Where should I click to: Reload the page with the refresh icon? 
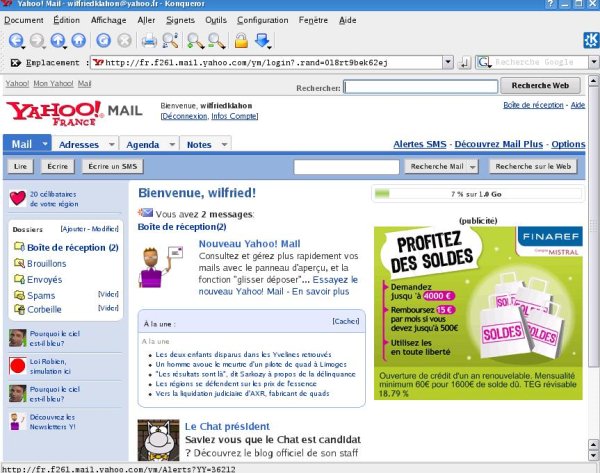(x=103, y=40)
